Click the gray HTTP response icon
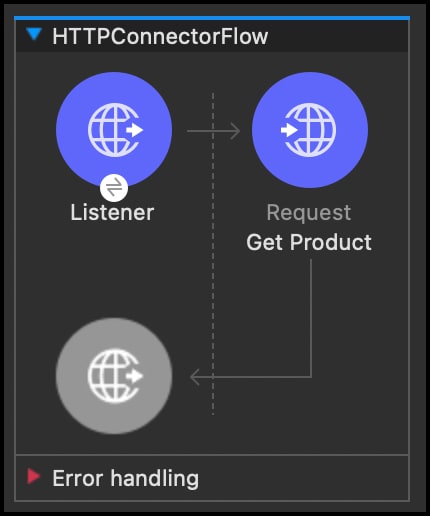Screen dimensions: 430x516 (x=114, y=376)
